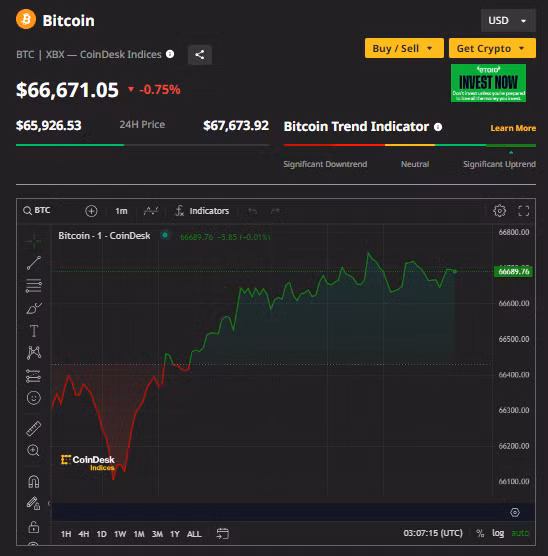Viewport: 548px width, 556px height.
Task: Click the Bitcoin Trend Indicator color bar
Action: click(410, 145)
